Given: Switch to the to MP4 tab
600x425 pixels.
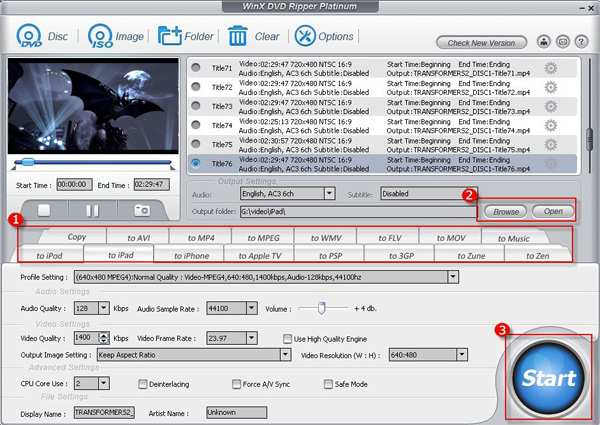Looking at the screenshot, I should 201,238.
